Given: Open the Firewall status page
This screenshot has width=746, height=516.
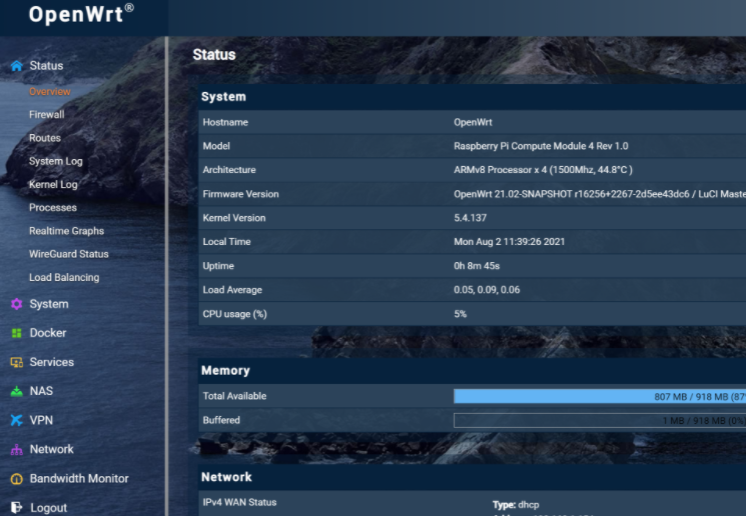Looking at the screenshot, I should click(x=46, y=115).
